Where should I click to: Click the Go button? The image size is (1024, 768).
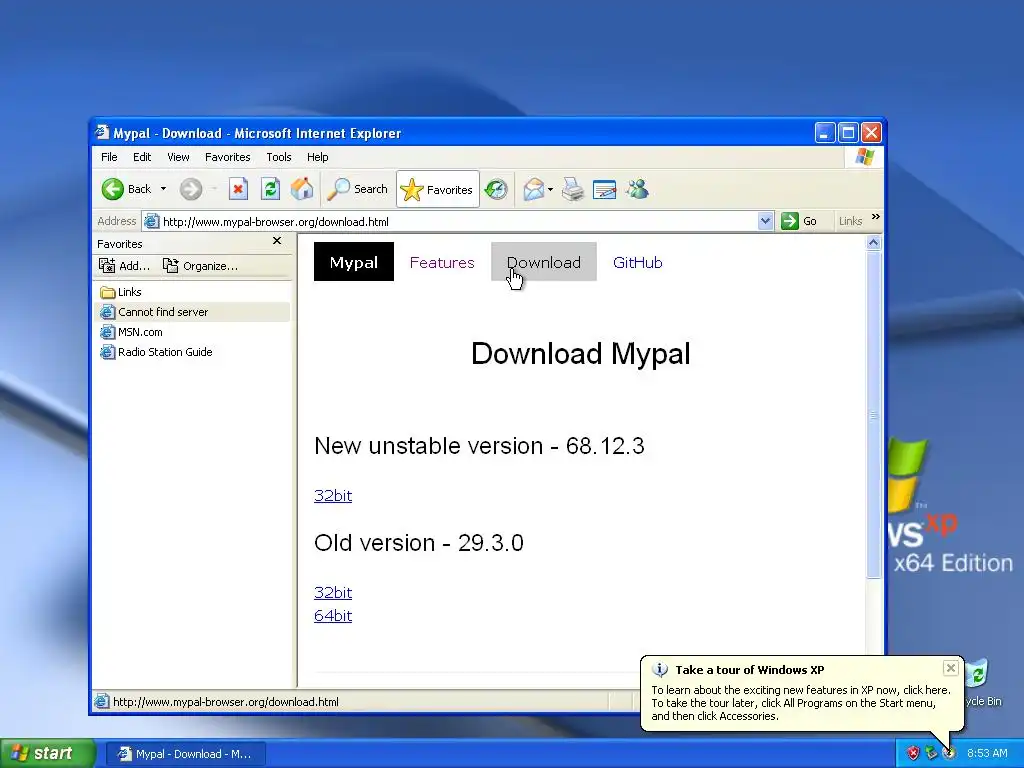coord(799,221)
